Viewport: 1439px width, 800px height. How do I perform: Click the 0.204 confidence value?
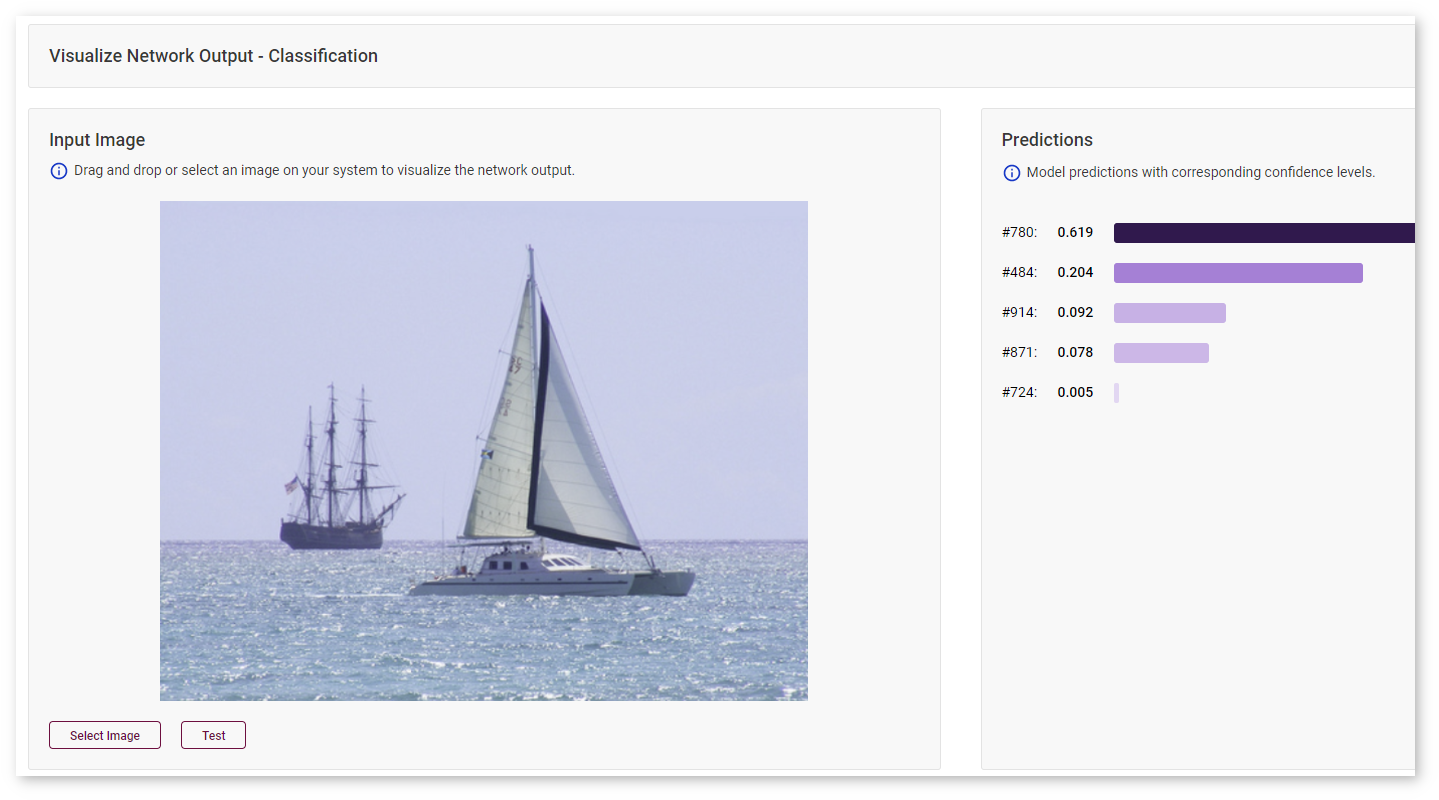[x=1075, y=272]
